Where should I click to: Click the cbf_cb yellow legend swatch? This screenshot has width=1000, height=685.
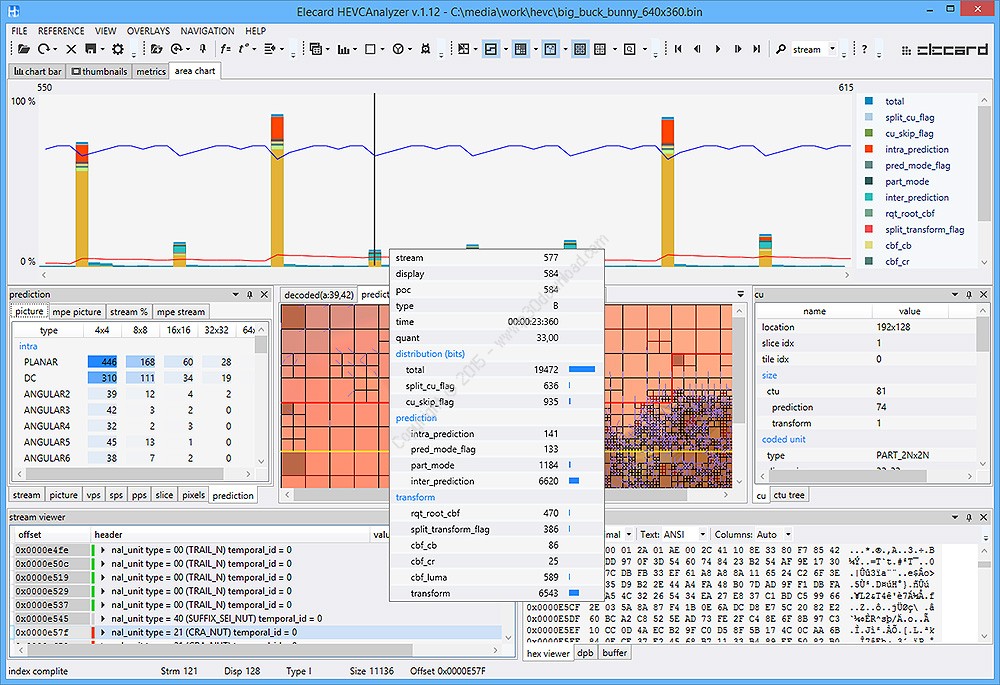pyautogui.click(x=869, y=245)
